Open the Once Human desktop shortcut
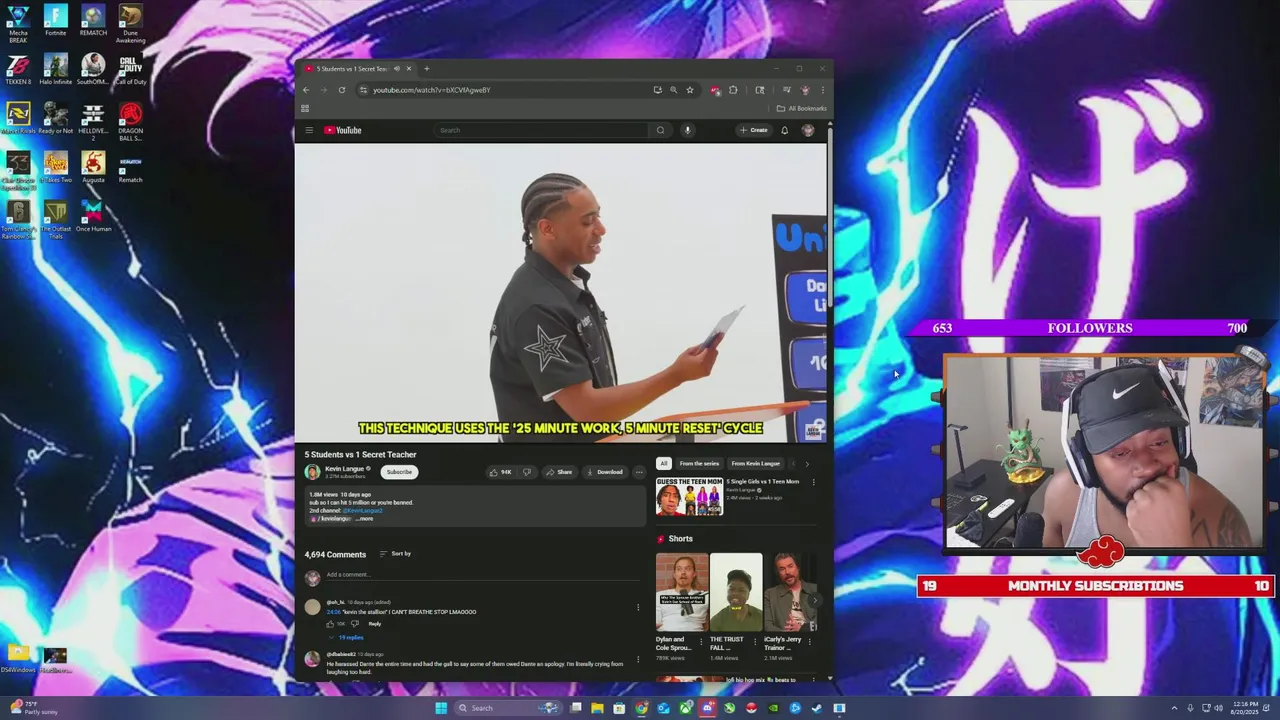 point(93,217)
